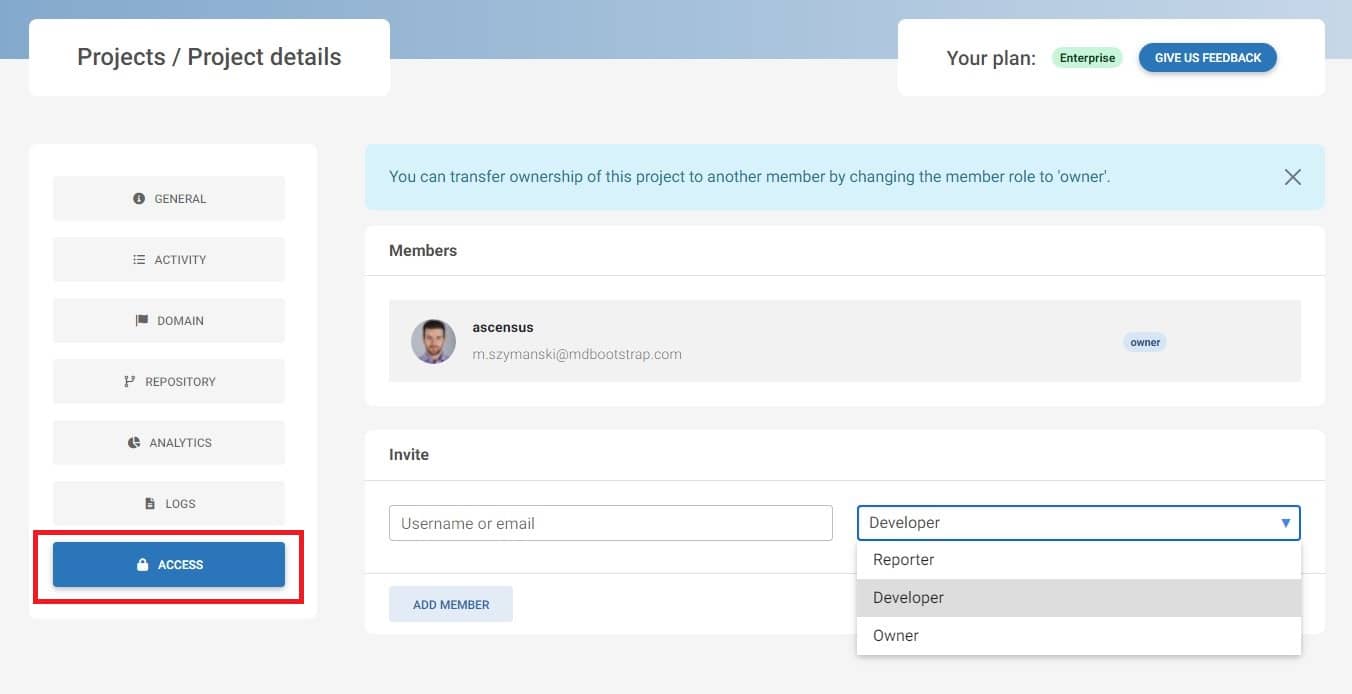This screenshot has width=1352, height=694.
Task: Click the flag icon beside Domain
Action: 141,321
